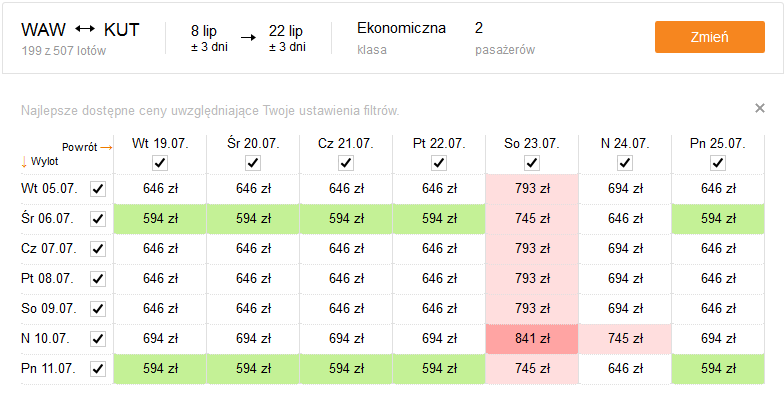784x397 pixels.
Task: Pick 594 zł fare for Pn 11.07. and Pn 25.07.
Action: [x=718, y=369]
